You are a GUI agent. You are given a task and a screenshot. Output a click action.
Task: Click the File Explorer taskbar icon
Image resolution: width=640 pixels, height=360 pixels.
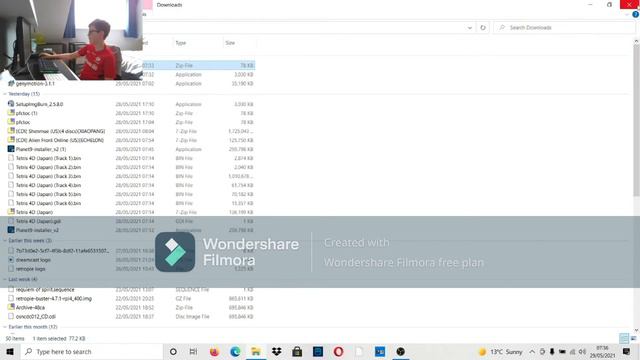[x=256, y=351]
